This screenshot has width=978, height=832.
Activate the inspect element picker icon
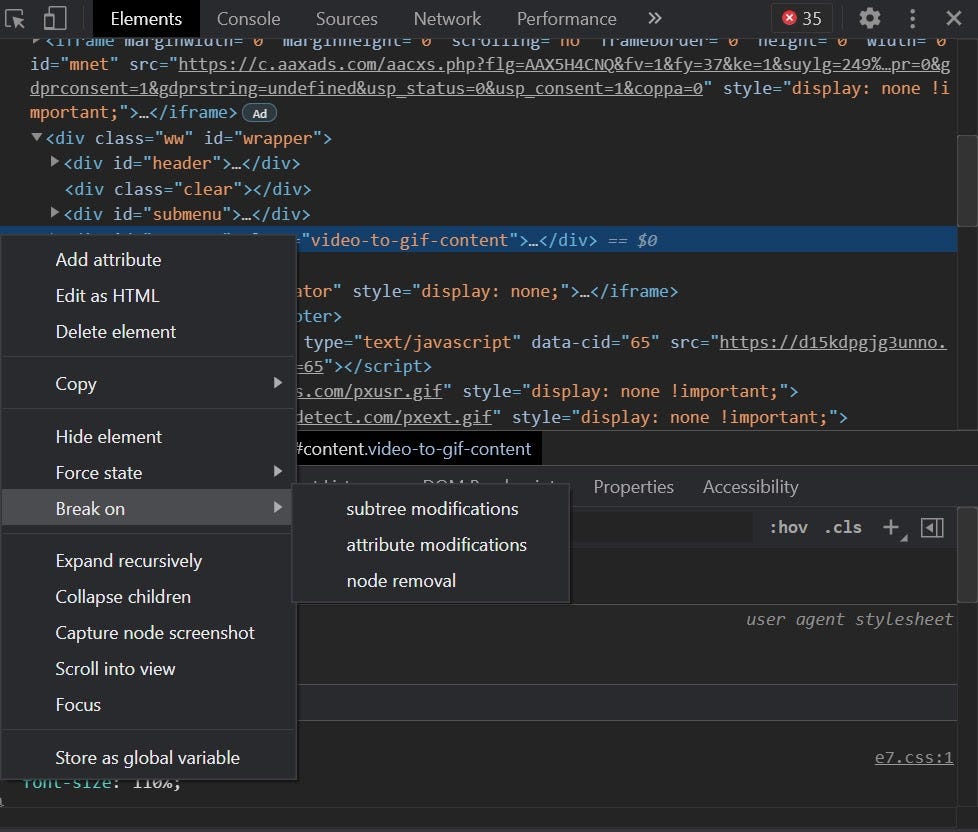click(x=16, y=19)
